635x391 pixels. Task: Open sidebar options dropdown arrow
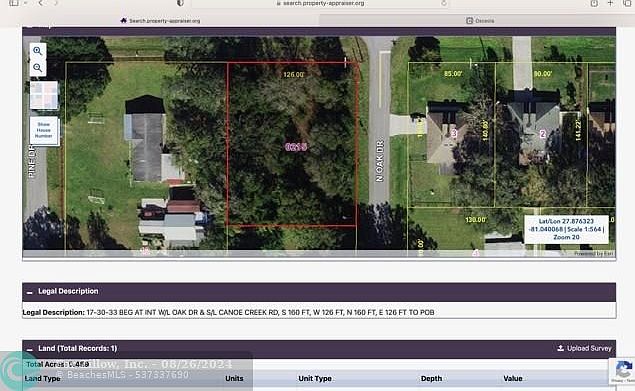25,3
